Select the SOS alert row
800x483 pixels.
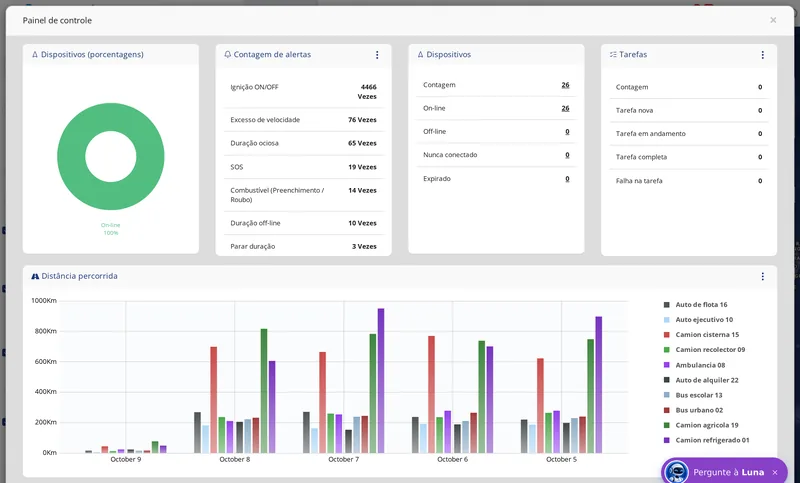(304, 167)
